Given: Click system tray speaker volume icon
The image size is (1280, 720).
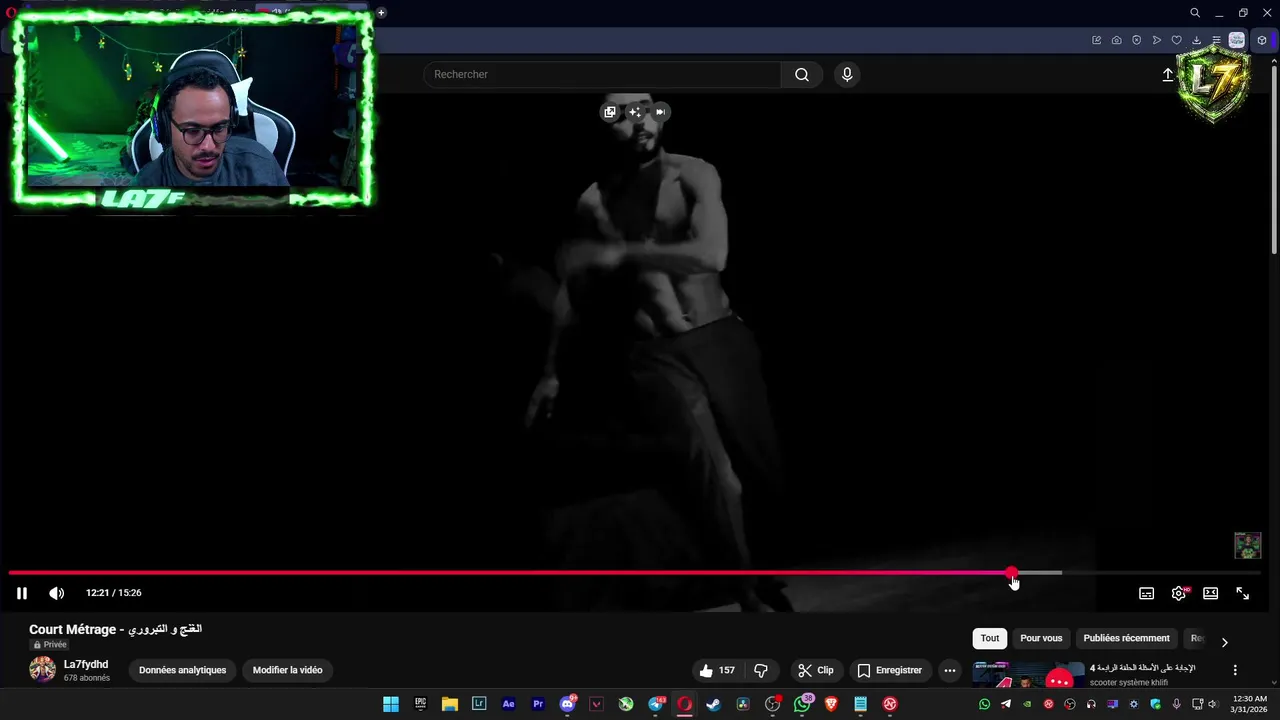Looking at the screenshot, I should point(1212,704).
